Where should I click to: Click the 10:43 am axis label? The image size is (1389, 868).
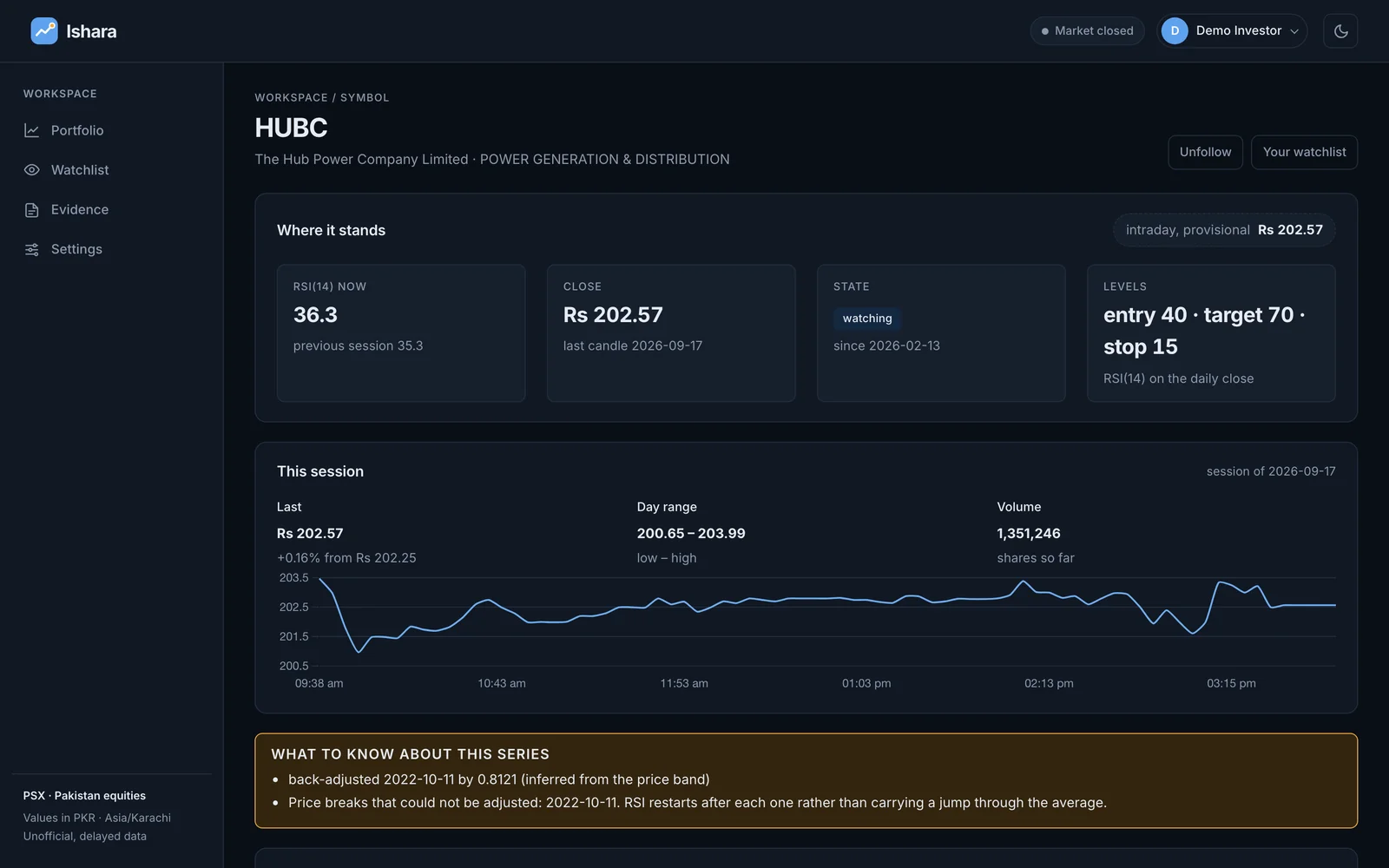pos(502,684)
